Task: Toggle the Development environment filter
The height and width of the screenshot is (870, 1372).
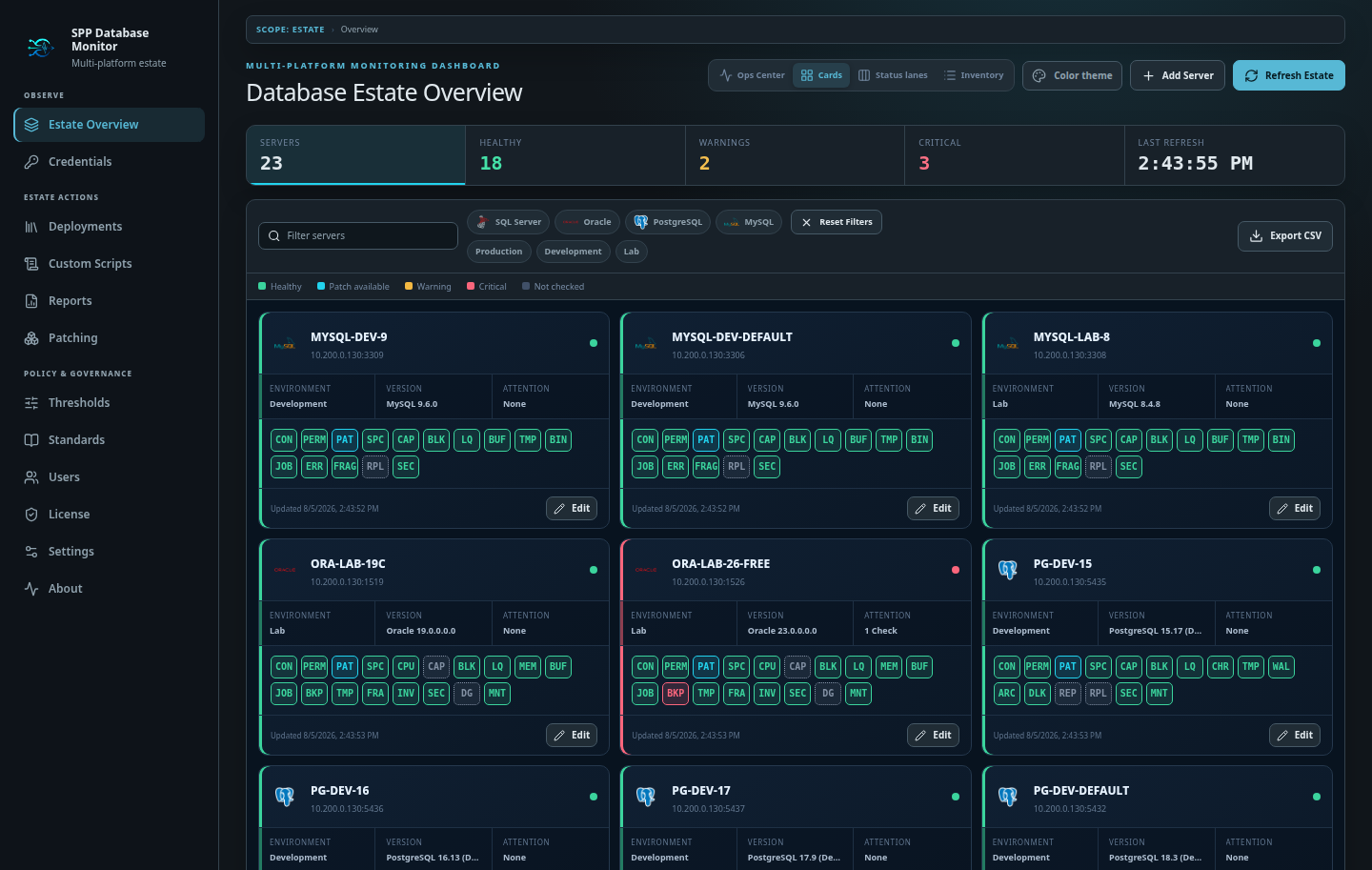Action: click(x=573, y=252)
